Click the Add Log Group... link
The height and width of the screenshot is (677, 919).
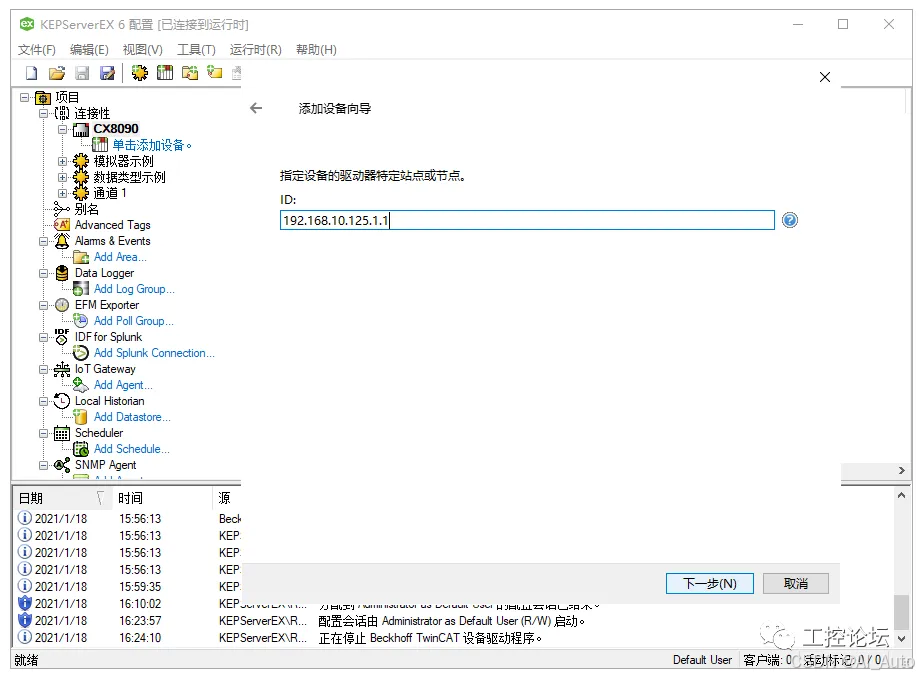click(134, 289)
